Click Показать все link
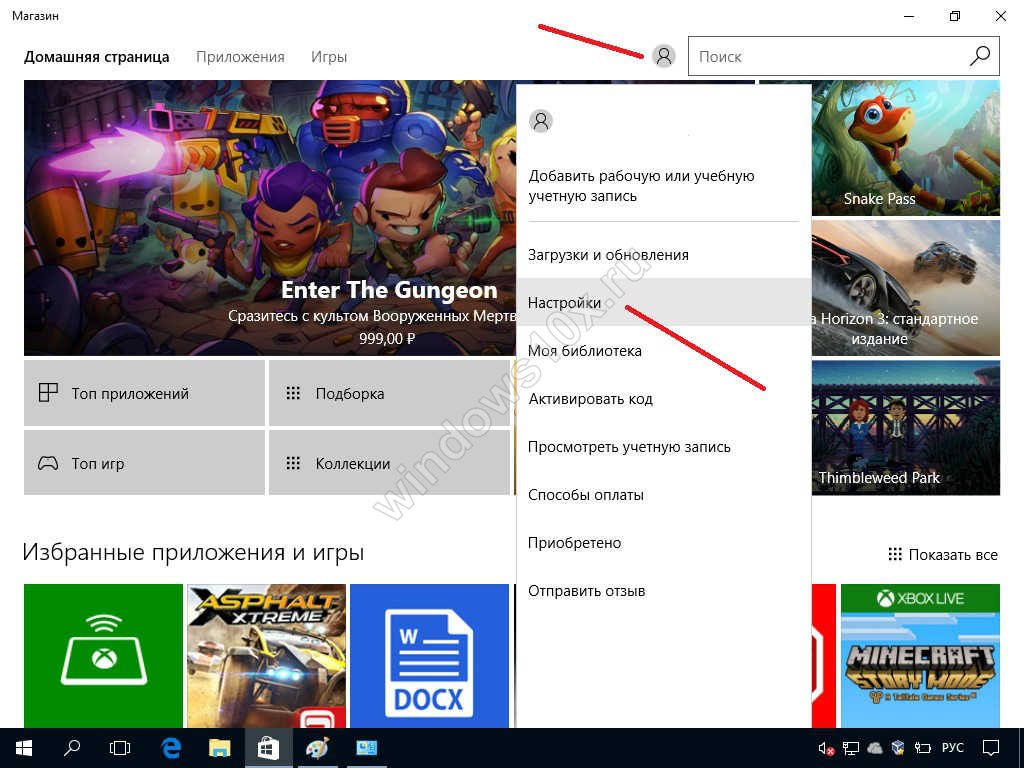Viewport: 1024px width, 768px height. [x=943, y=555]
